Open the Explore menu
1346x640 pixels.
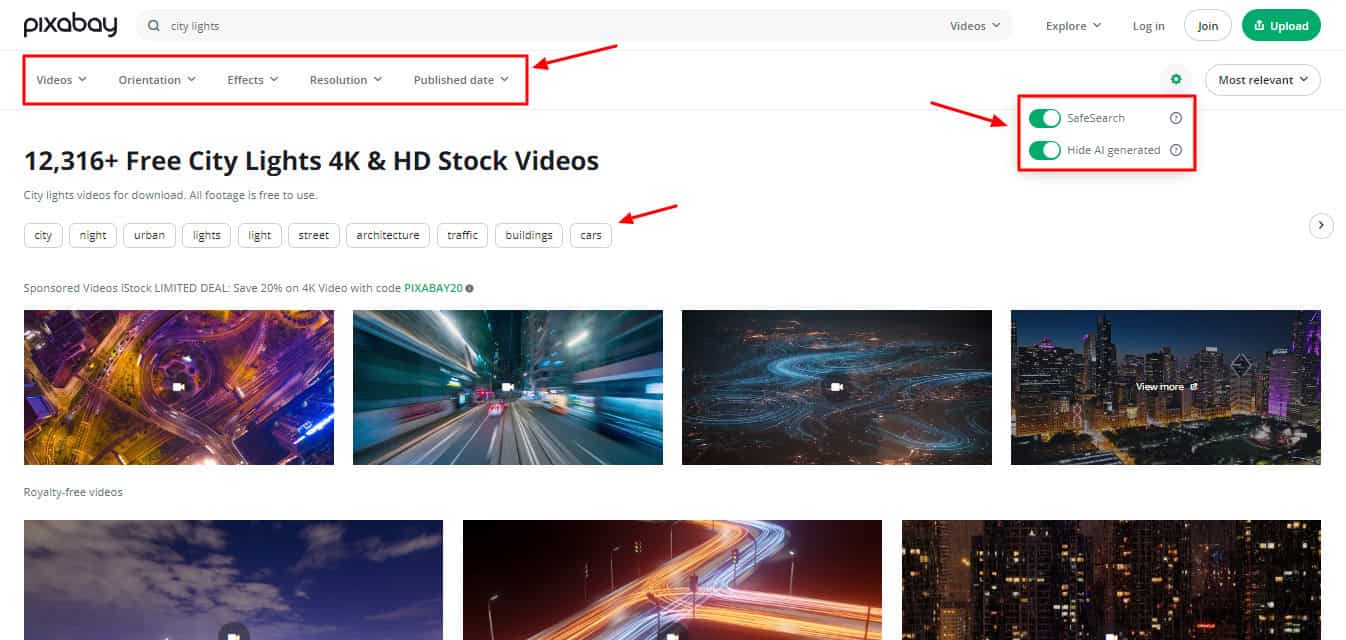pos(1073,26)
